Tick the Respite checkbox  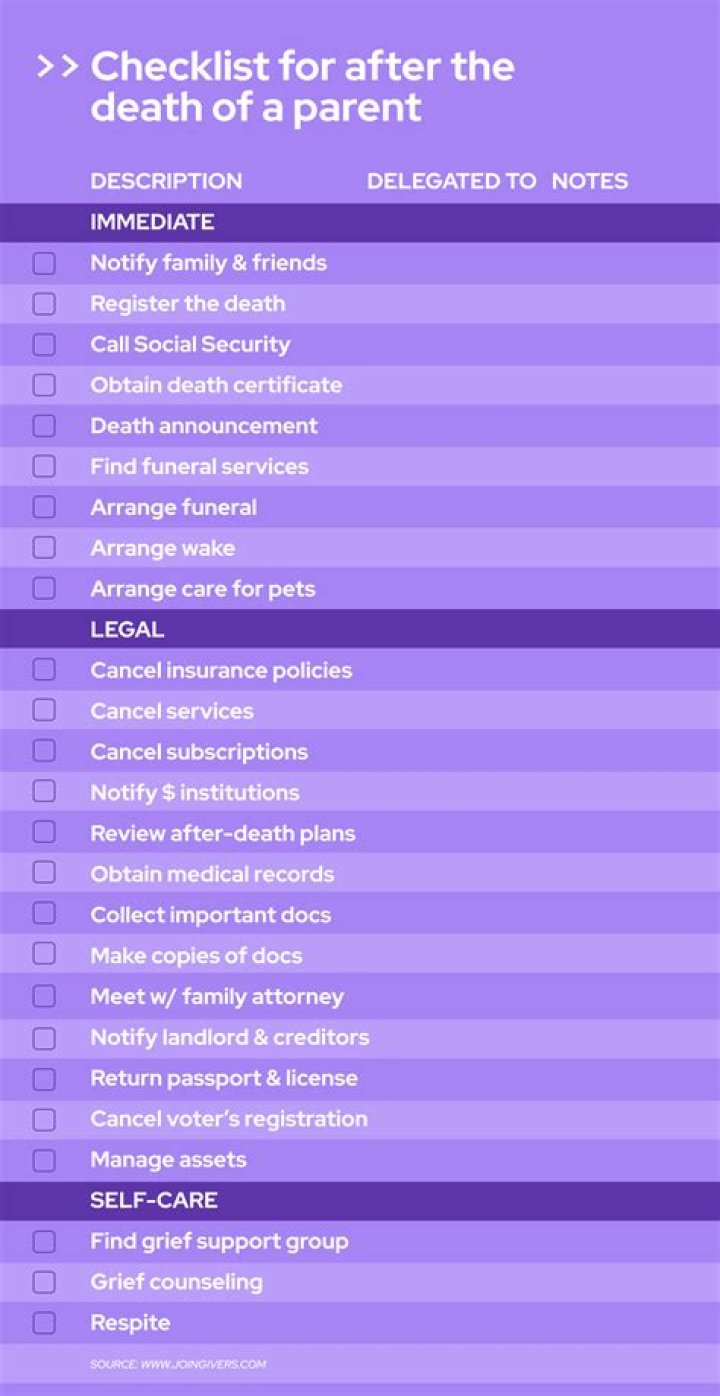tap(44, 1323)
